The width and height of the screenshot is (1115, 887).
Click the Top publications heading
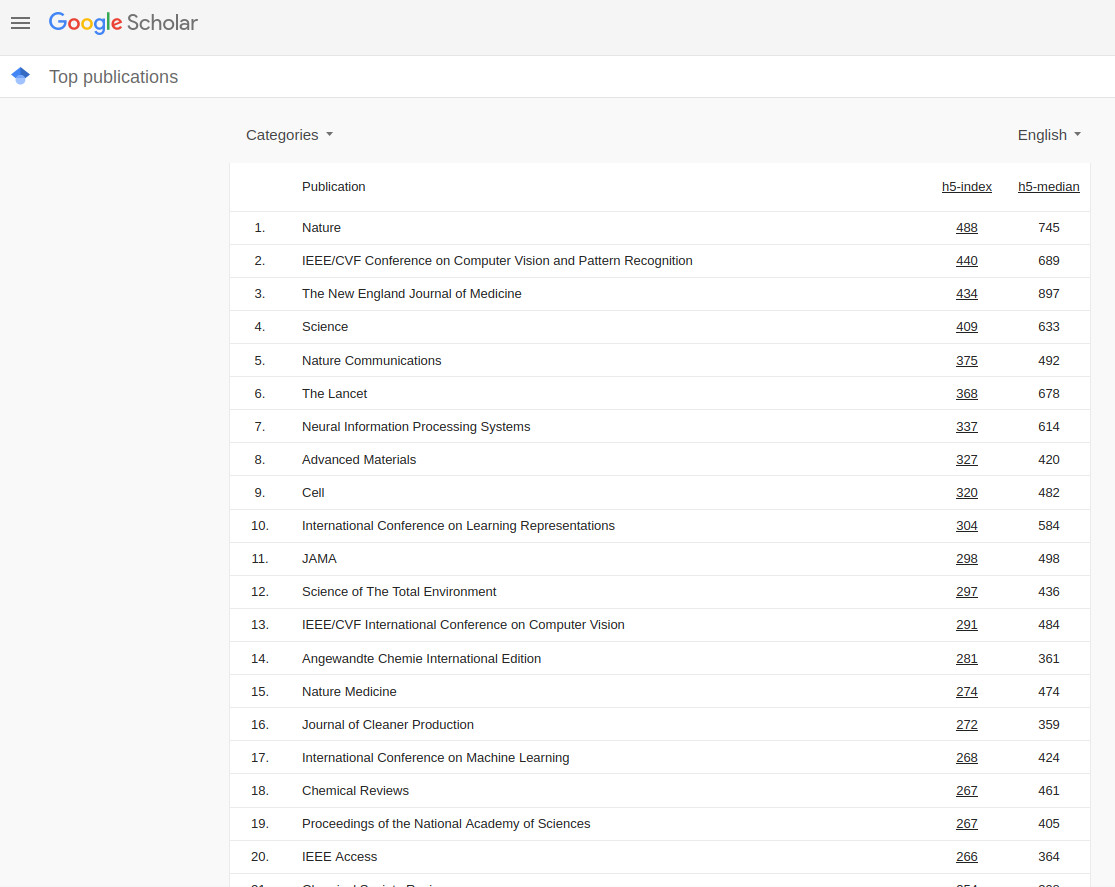[x=113, y=77]
